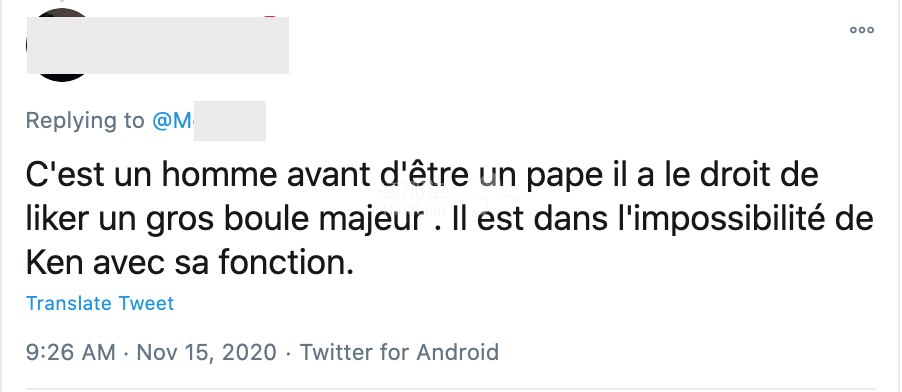Click the red badge above the name
902x392 pixels.
point(270,17)
